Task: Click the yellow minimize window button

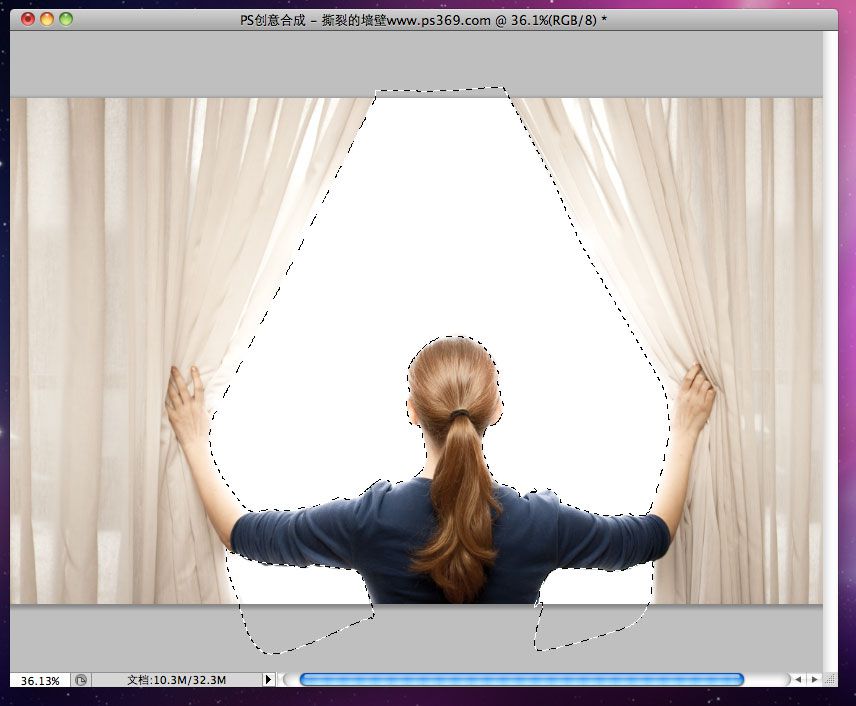Action: [47, 19]
